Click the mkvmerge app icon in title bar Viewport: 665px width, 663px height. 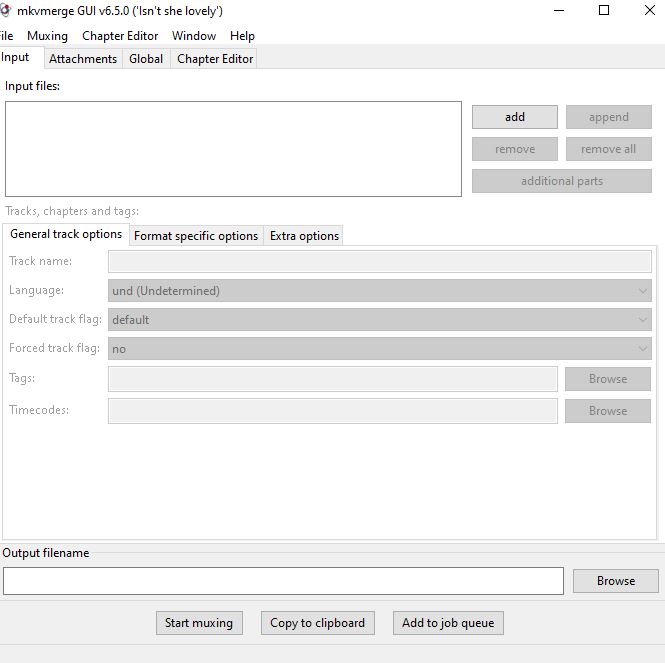click(5, 10)
